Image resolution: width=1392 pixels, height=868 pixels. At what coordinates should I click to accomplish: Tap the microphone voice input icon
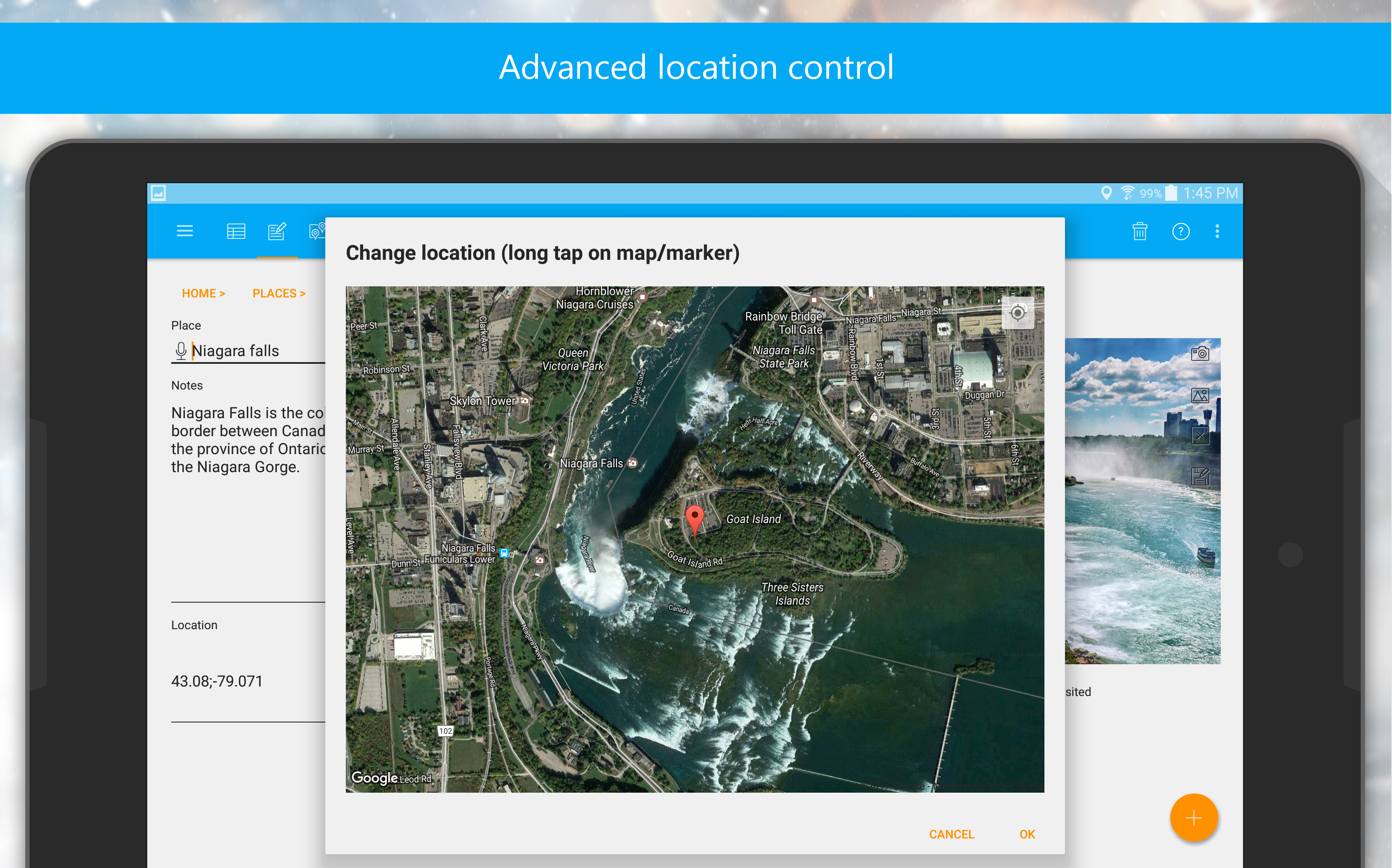click(x=181, y=351)
